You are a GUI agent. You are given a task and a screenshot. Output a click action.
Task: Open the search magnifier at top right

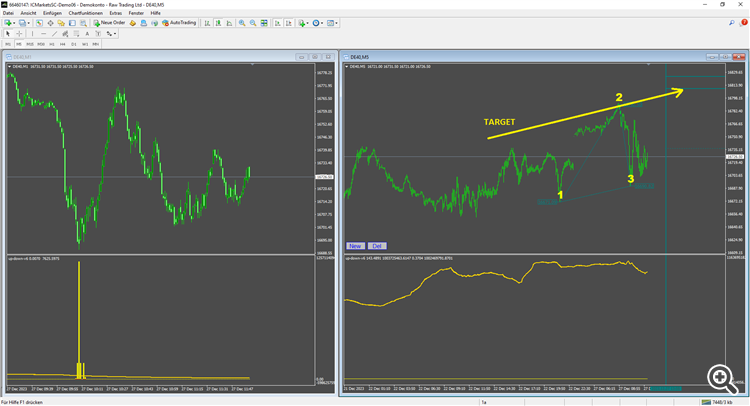pyautogui.click(x=732, y=22)
